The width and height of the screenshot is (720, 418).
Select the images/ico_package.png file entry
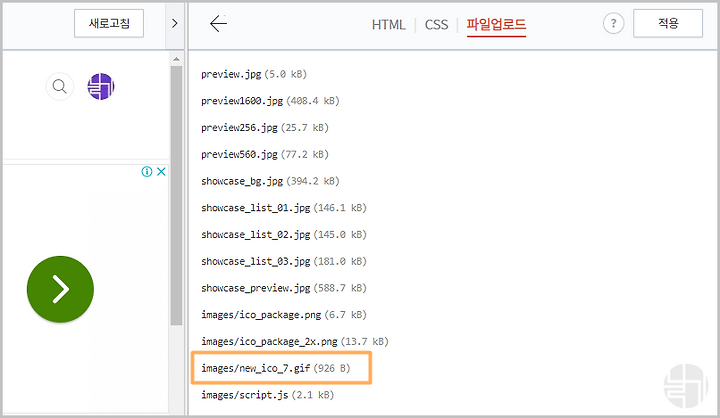pyautogui.click(x=284, y=315)
